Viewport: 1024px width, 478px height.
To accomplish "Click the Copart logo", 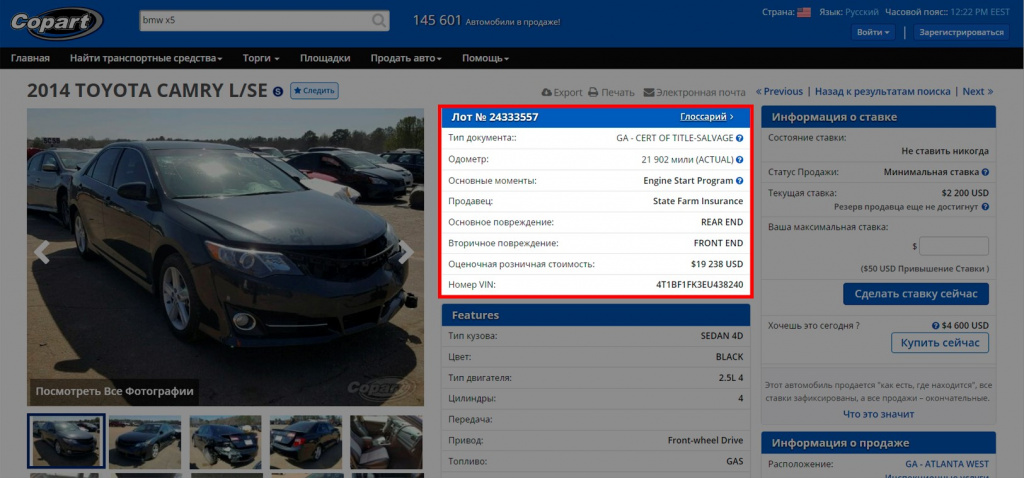I will tap(56, 24).
